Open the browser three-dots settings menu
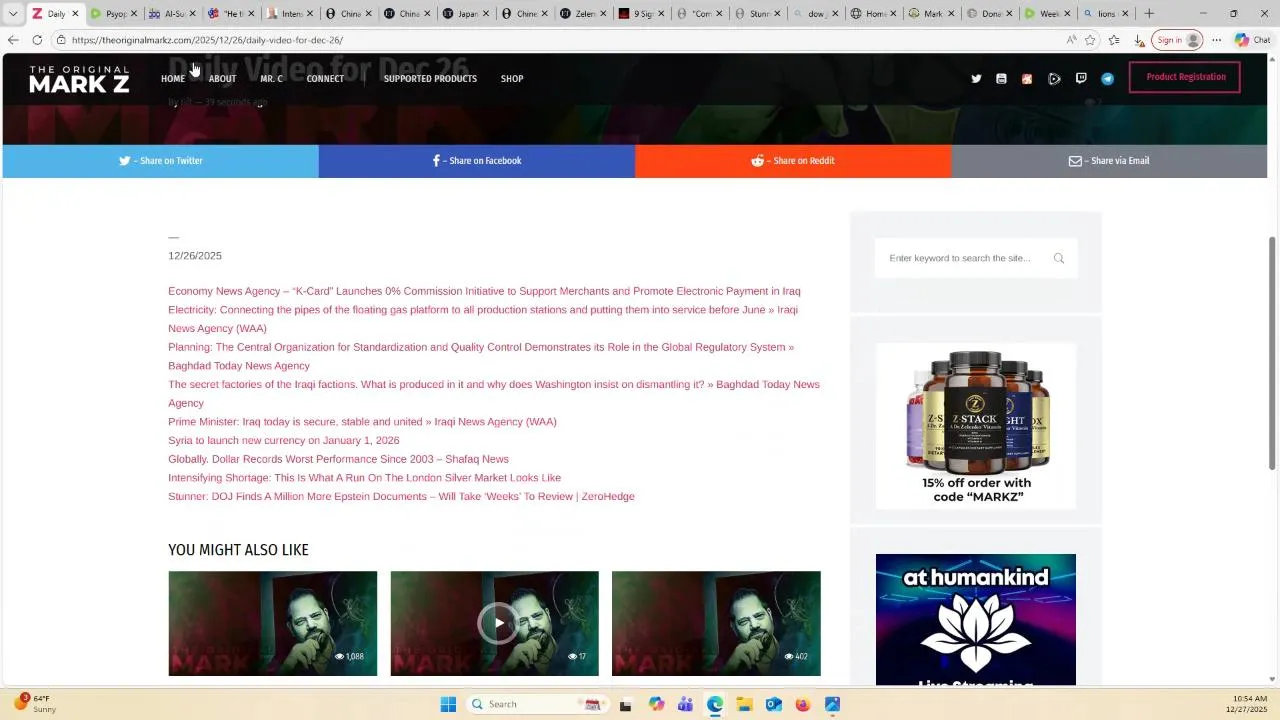 [x=1216, y=40]
